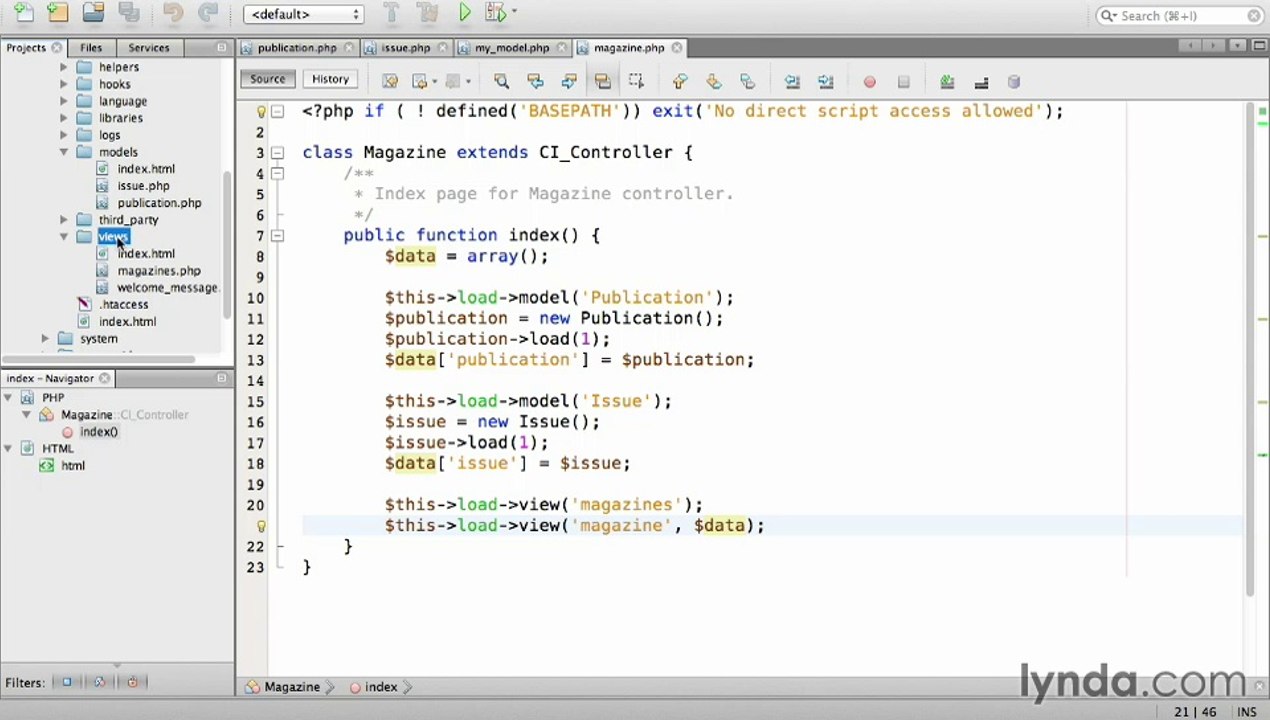The image size is (1270, 720).
Task: Open the Files panel tab
Action: pos(90,48)
